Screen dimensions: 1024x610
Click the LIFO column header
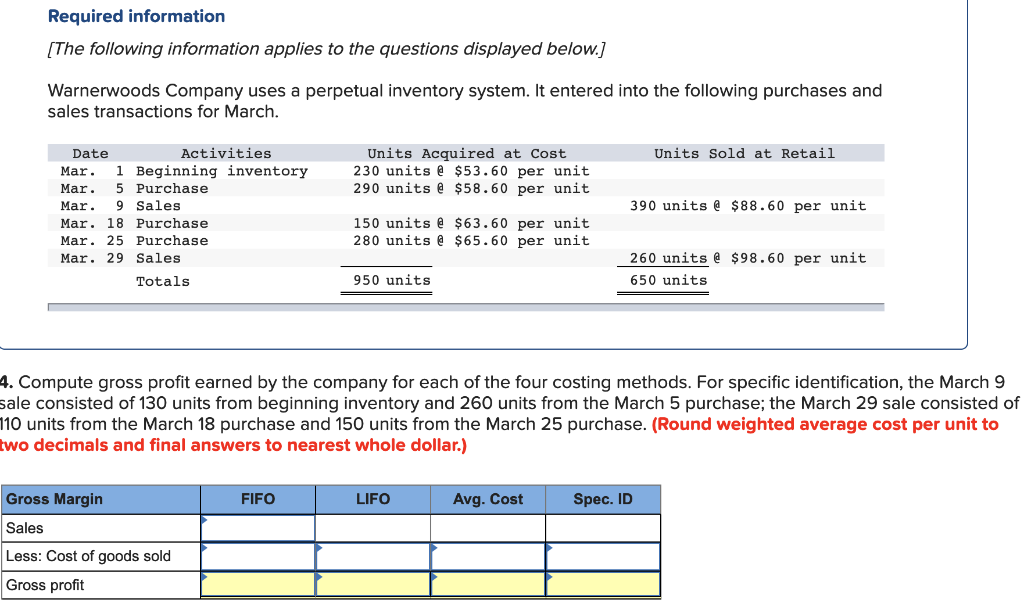coord(372,499)
